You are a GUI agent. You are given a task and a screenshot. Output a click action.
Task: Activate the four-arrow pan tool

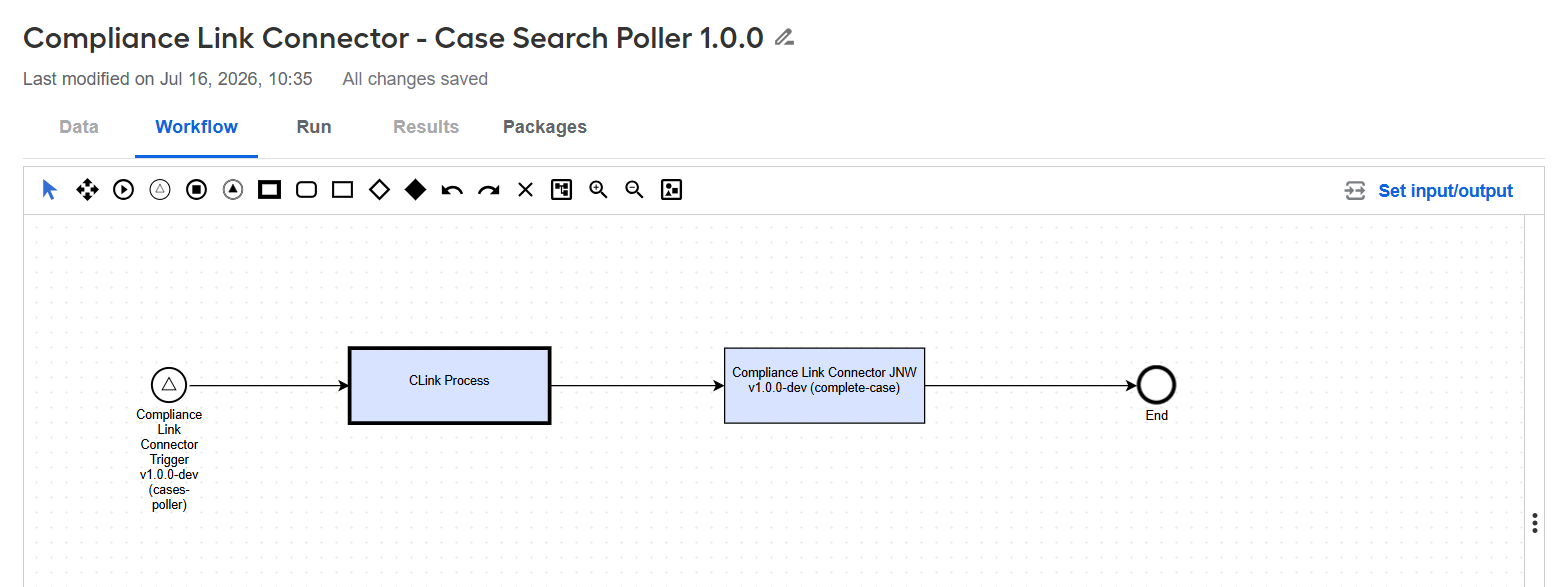(x=87, y=190)
